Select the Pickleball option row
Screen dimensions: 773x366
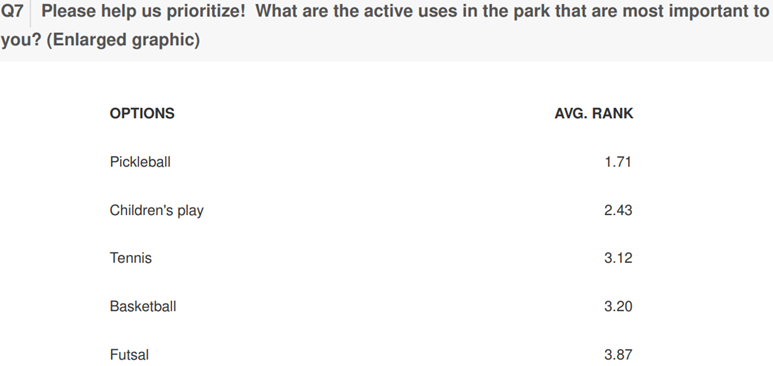pyautogui.click(x=371, y=162)
